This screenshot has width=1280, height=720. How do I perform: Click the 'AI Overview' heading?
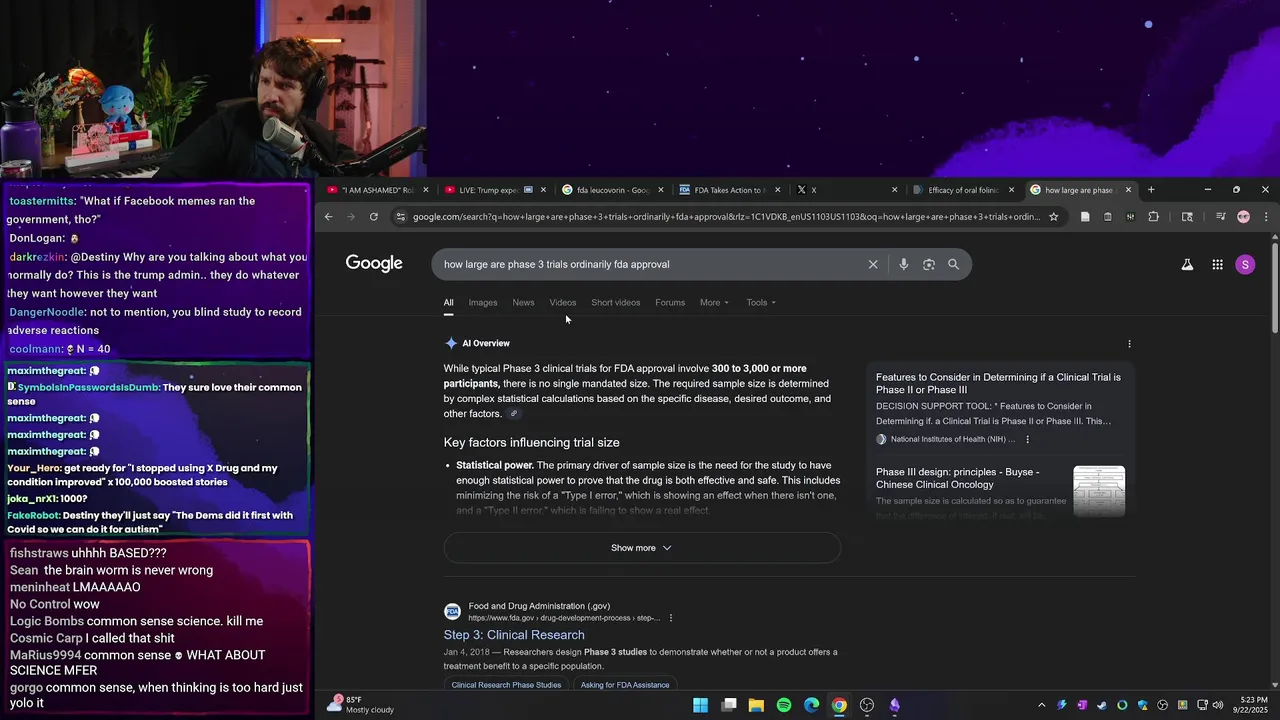pos(486,344)
